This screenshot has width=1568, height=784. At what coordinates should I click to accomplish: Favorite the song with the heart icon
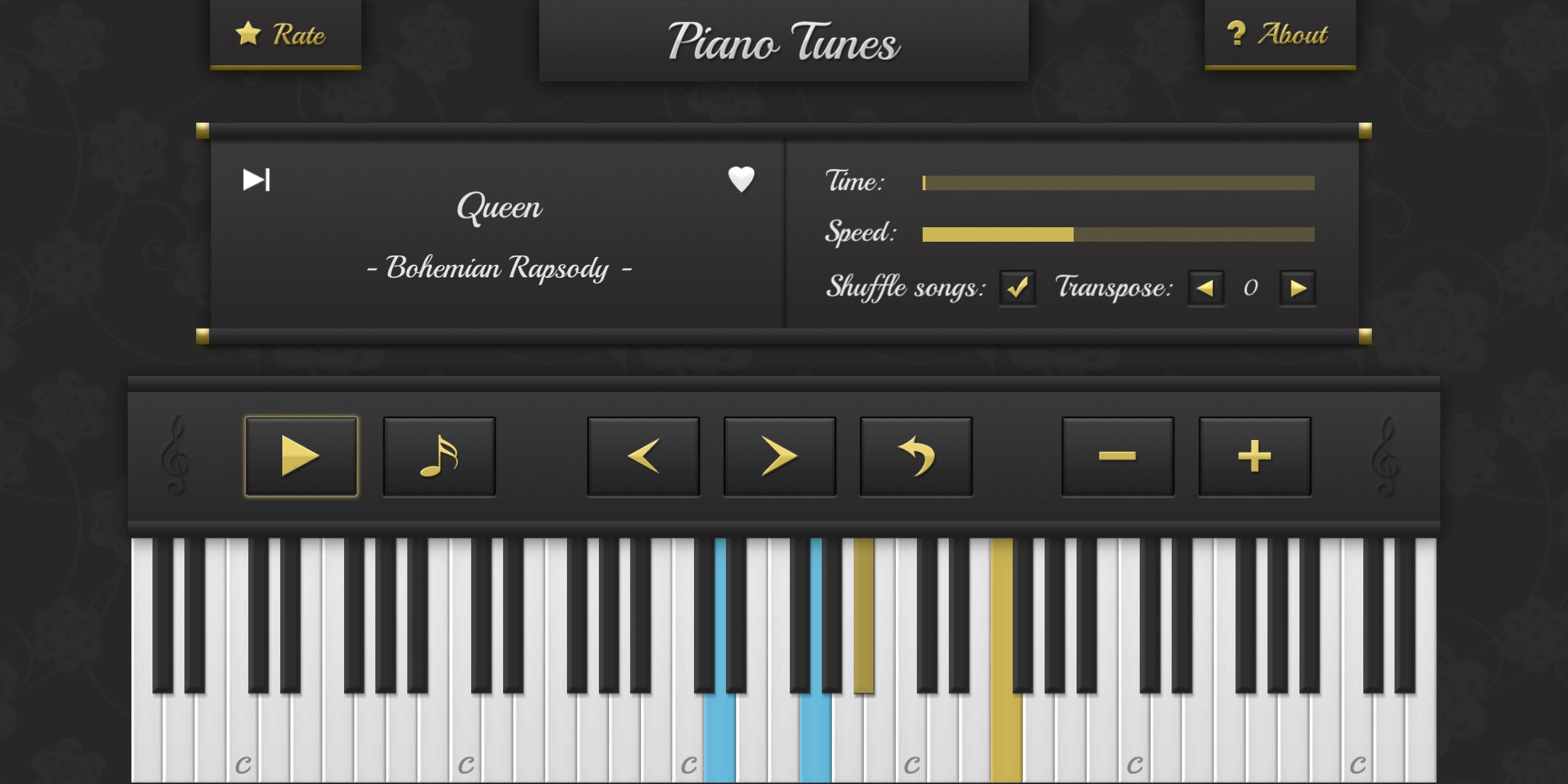[741, 179]
